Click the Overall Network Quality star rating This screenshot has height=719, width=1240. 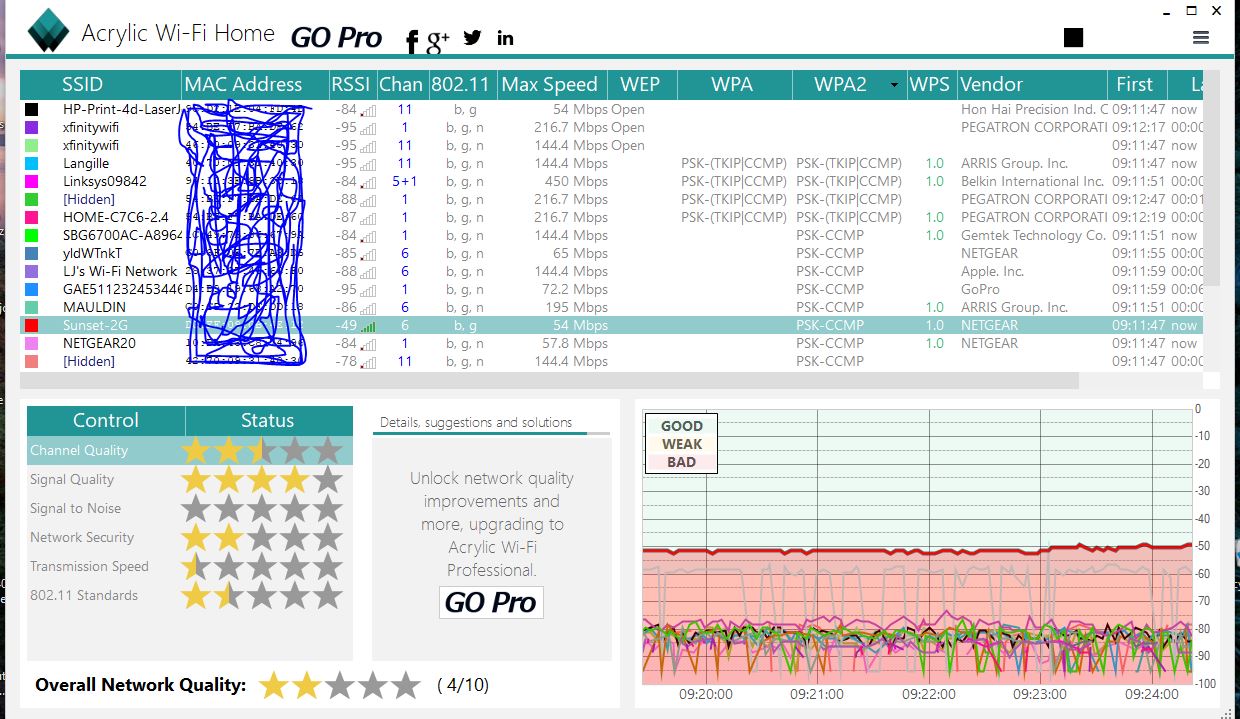[x=340, y=685]
